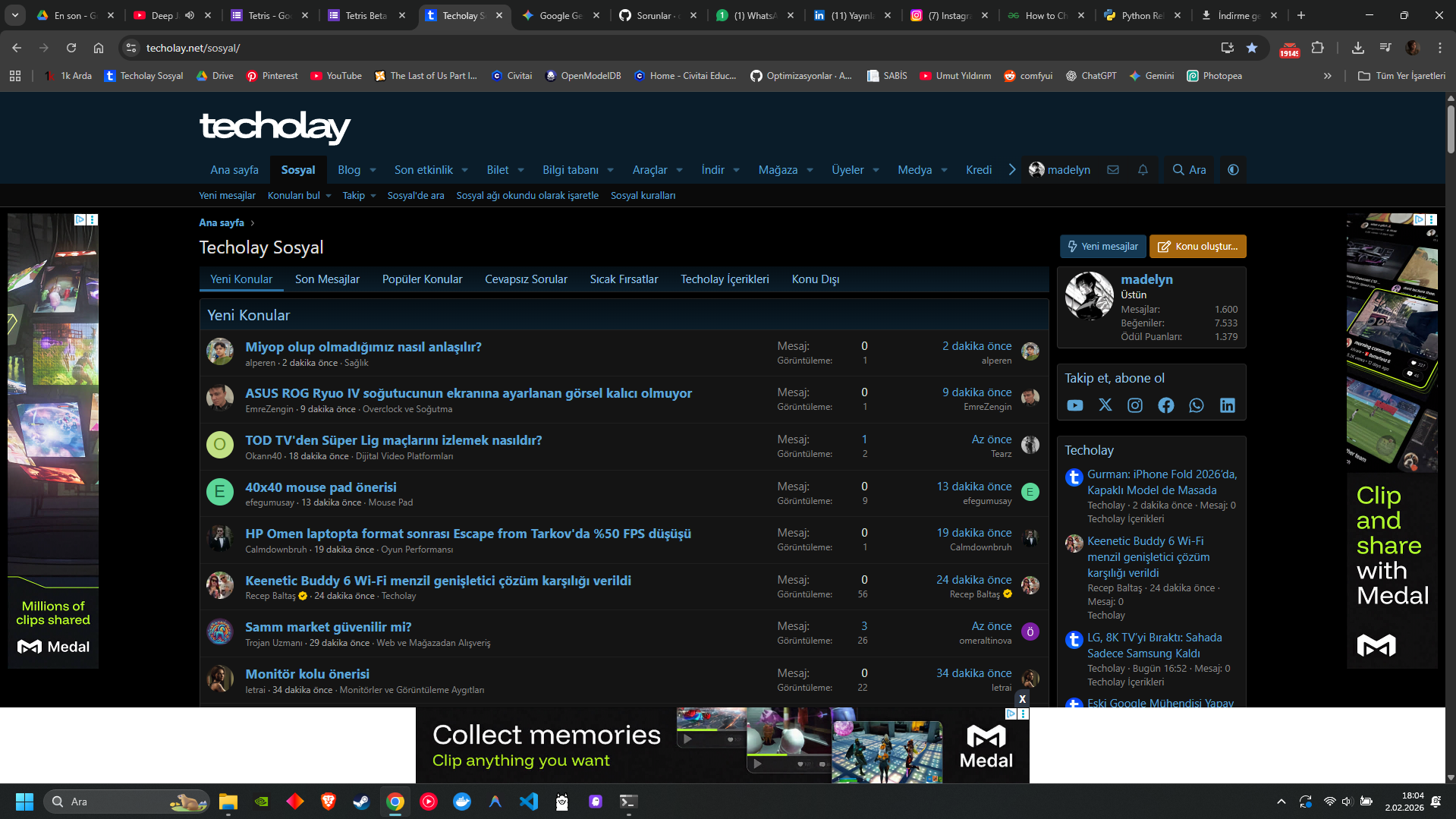This screenshot has width=1456, height=819.
Task: Switch to the Techolay İçerikleri tab
Action: click(725, 279)
